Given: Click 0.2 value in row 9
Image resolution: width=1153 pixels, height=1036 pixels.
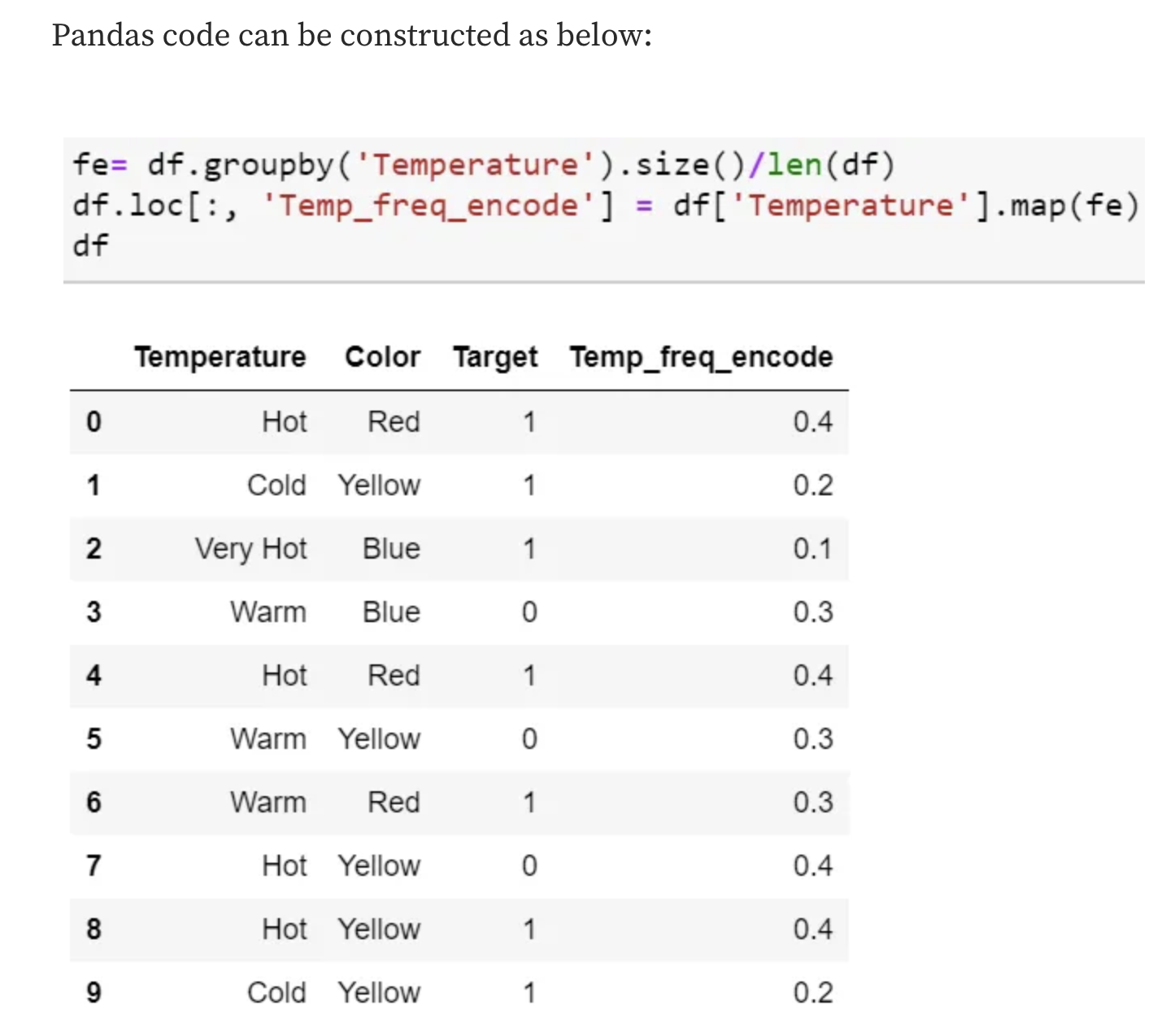Looking at the screenshot, I should click(812, 993).
